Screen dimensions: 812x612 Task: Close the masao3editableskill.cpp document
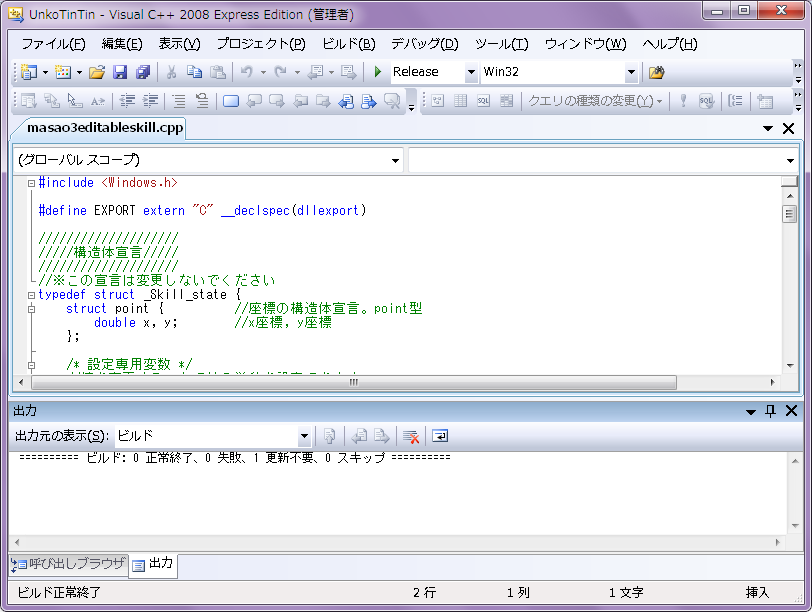(x=788, y=128)
